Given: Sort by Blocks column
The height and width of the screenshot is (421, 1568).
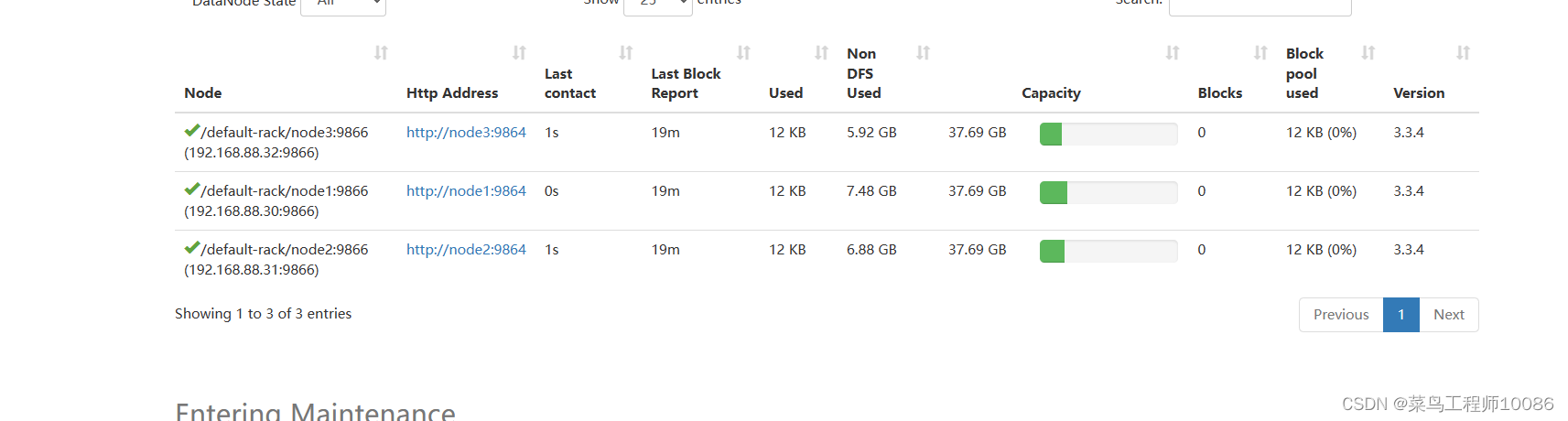Looking at the screenshot, I should [1260, 53].
